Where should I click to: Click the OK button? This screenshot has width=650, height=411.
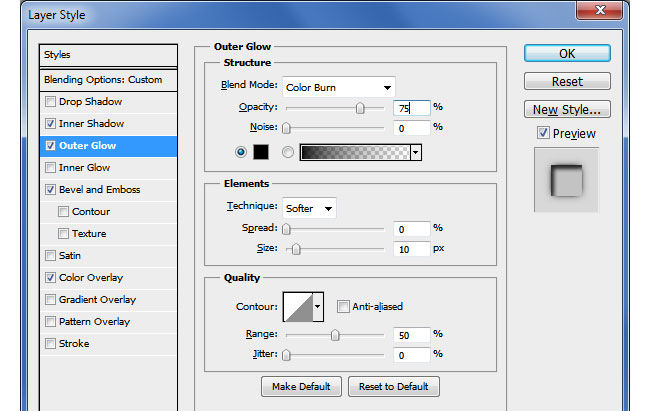[567, 54]
